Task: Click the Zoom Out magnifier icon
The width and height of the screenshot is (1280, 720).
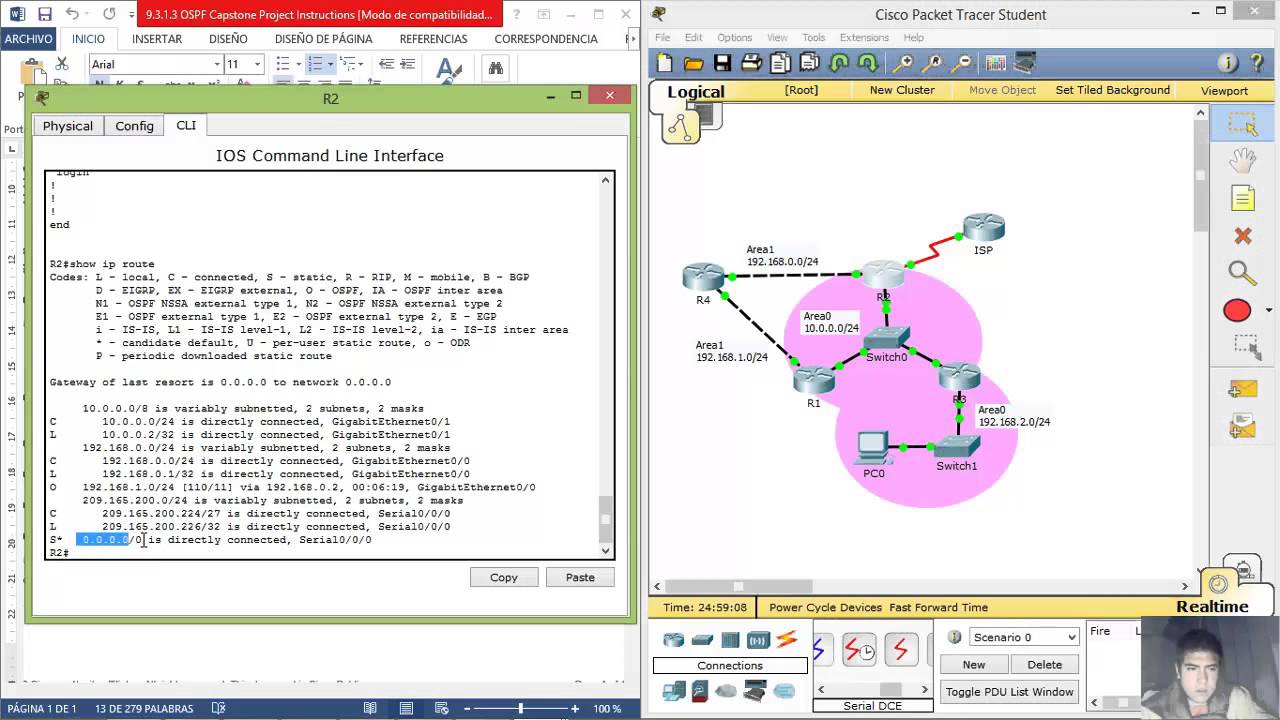Action: click(x=962, y=63)
